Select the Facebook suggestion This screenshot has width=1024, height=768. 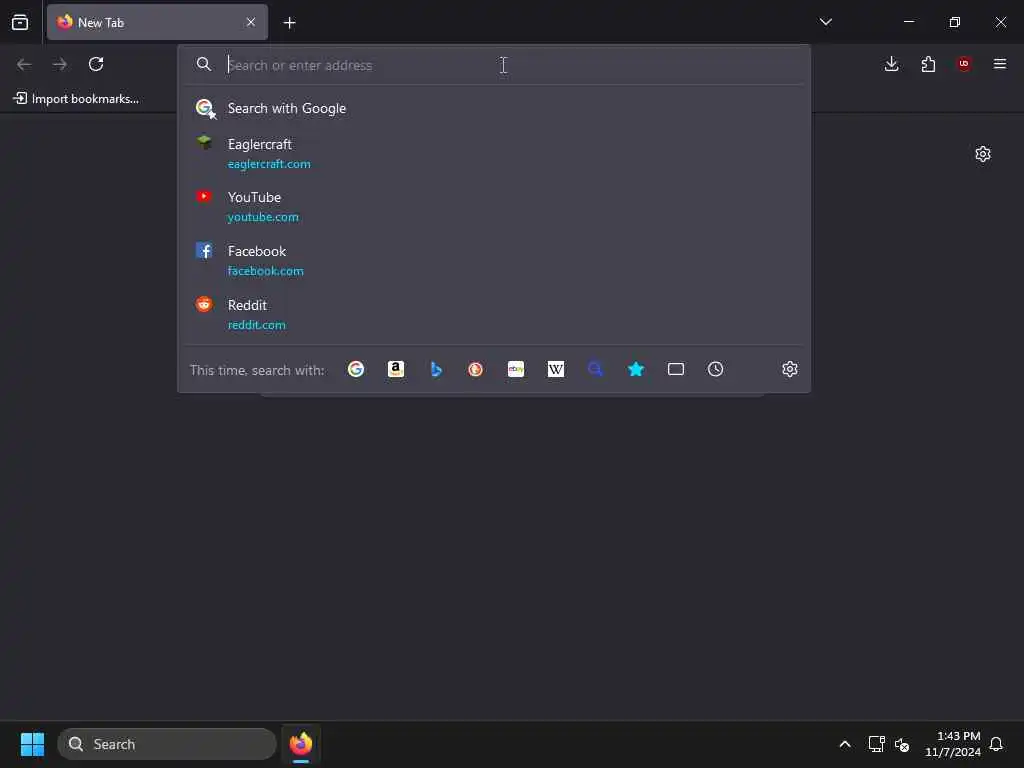[494, 261]
